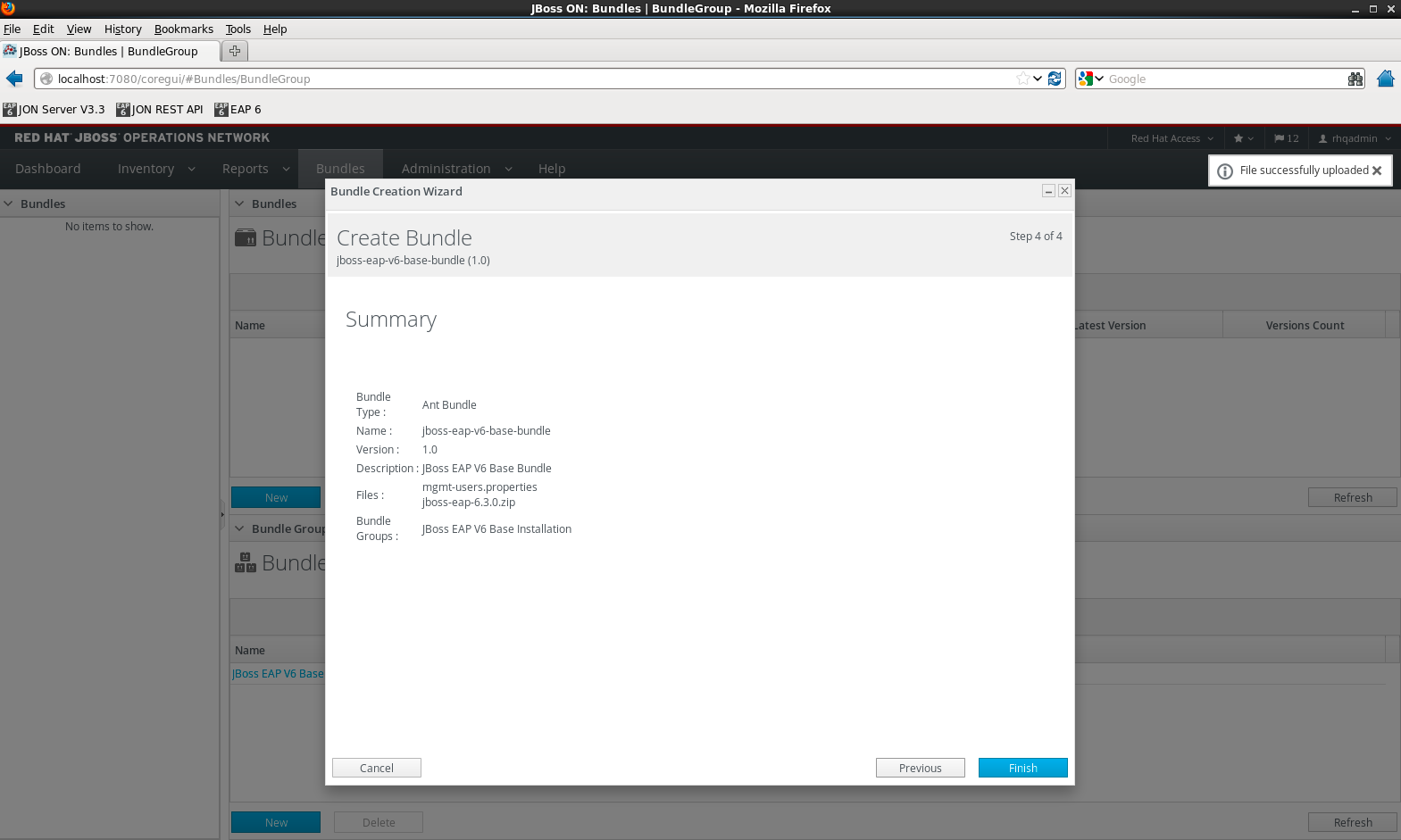Click the browser URL address field
The image size is (1401, 840).
click(536, 79)
